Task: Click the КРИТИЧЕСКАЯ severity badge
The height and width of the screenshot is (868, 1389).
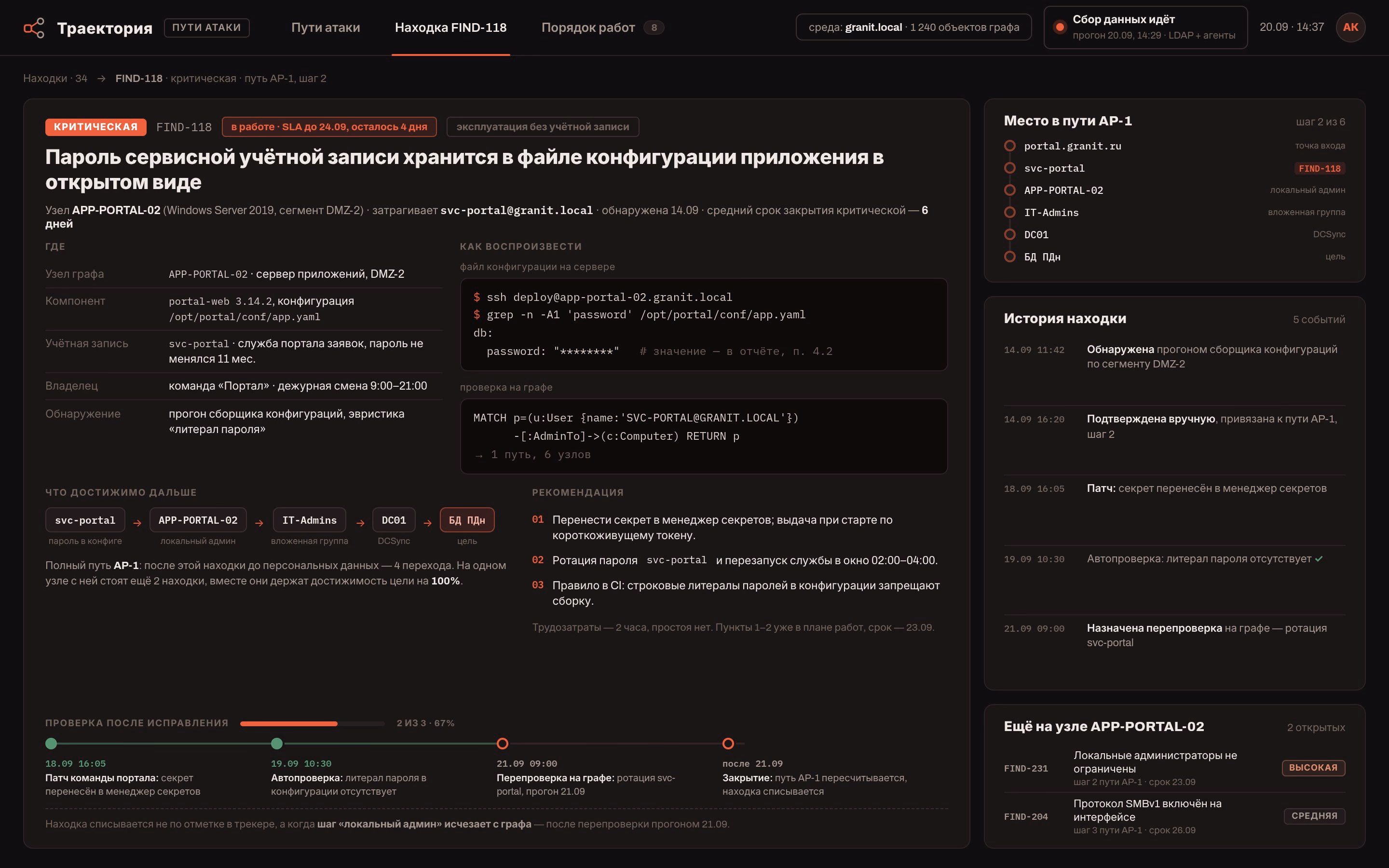Action: coord(96,127)
